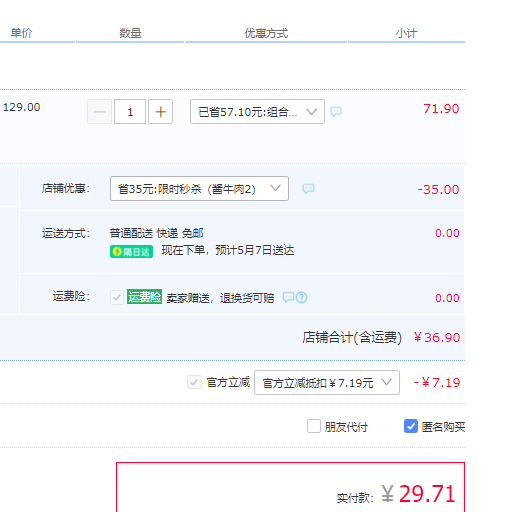This screenshot has height=512, width=516.
Task: Click the 优惠方式 column header
Action: [266, 33]
